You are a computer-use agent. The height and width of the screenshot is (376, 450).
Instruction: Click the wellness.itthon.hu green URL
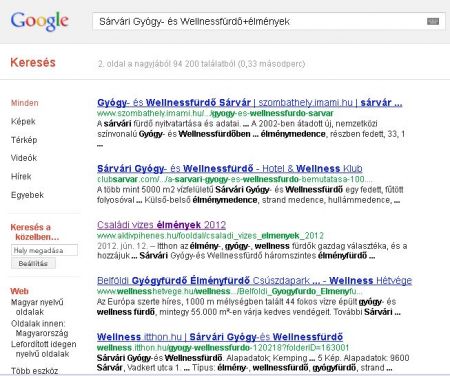(x=223, y=348)
